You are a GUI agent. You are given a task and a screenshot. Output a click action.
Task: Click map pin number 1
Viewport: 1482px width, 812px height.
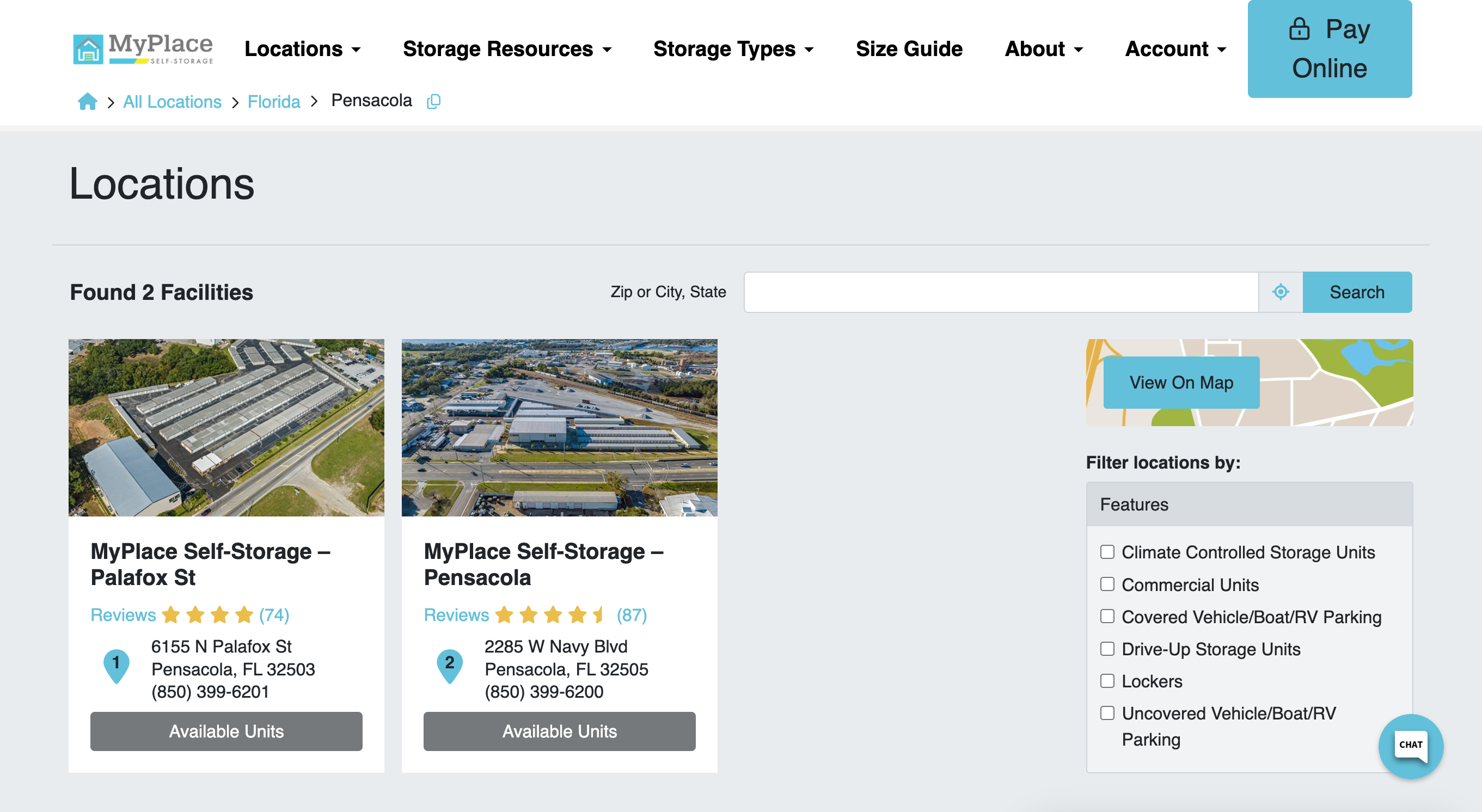tap(116, 665)
